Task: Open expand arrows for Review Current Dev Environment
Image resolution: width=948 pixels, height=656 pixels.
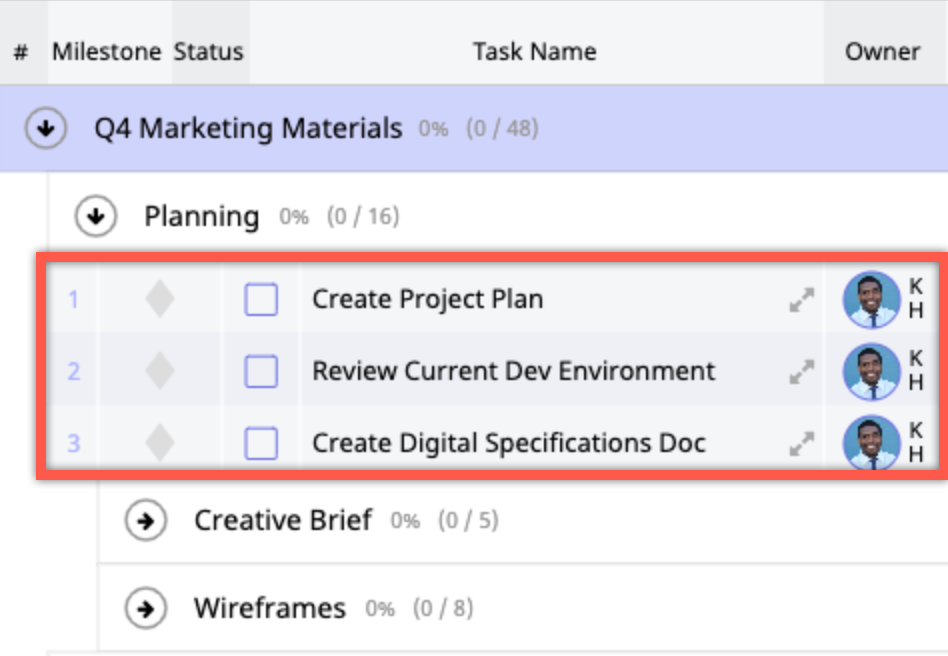Action: (801, 372)
